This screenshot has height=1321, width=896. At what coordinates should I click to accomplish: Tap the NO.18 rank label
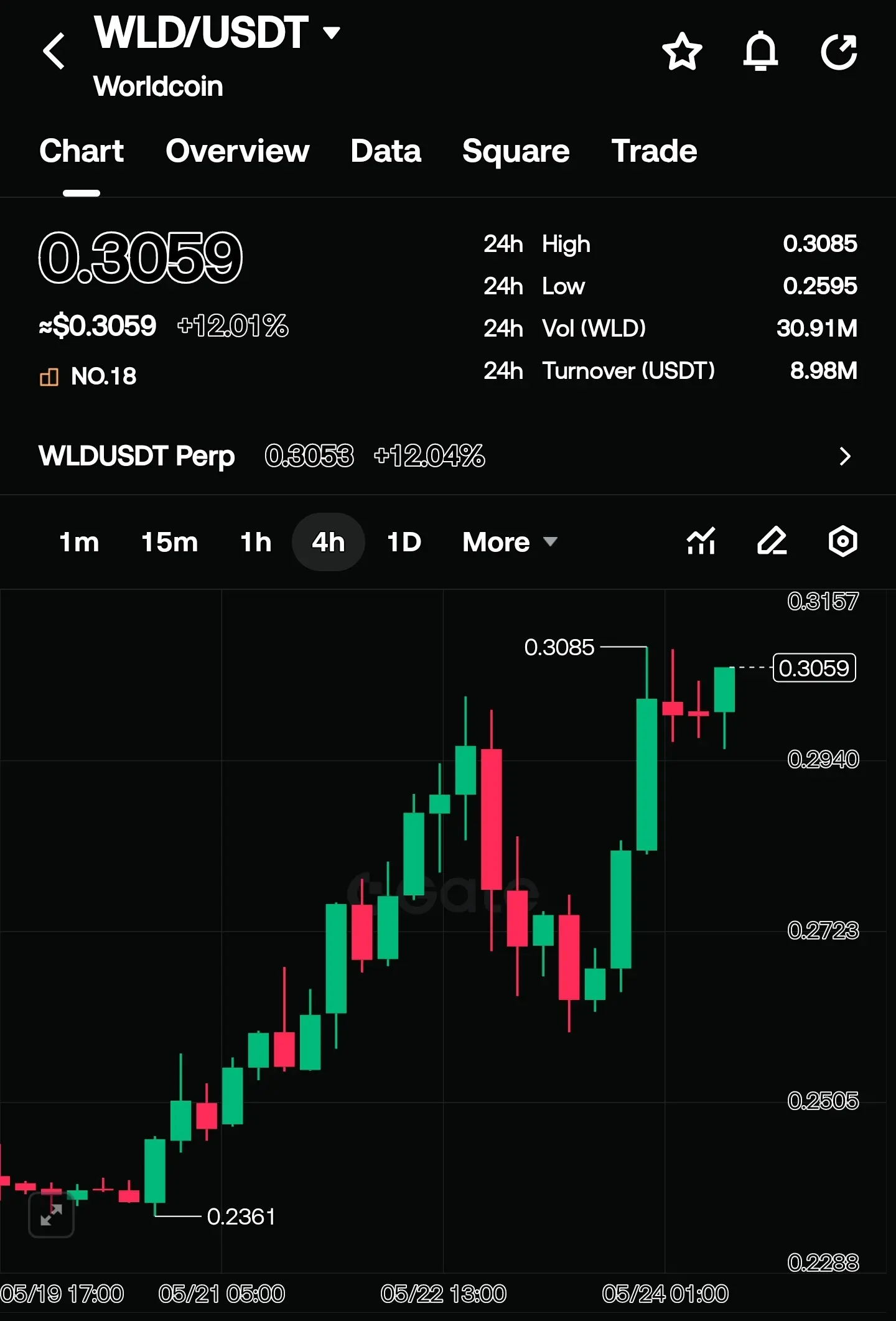[104, 376]
